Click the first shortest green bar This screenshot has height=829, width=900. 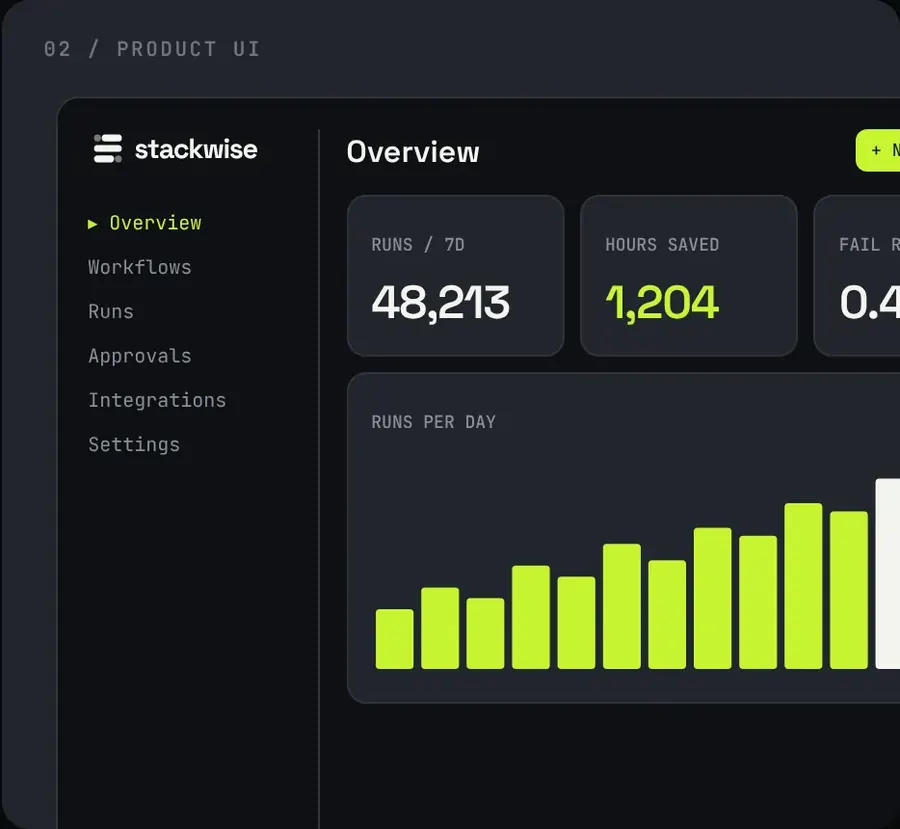click(x=394, y=639)
